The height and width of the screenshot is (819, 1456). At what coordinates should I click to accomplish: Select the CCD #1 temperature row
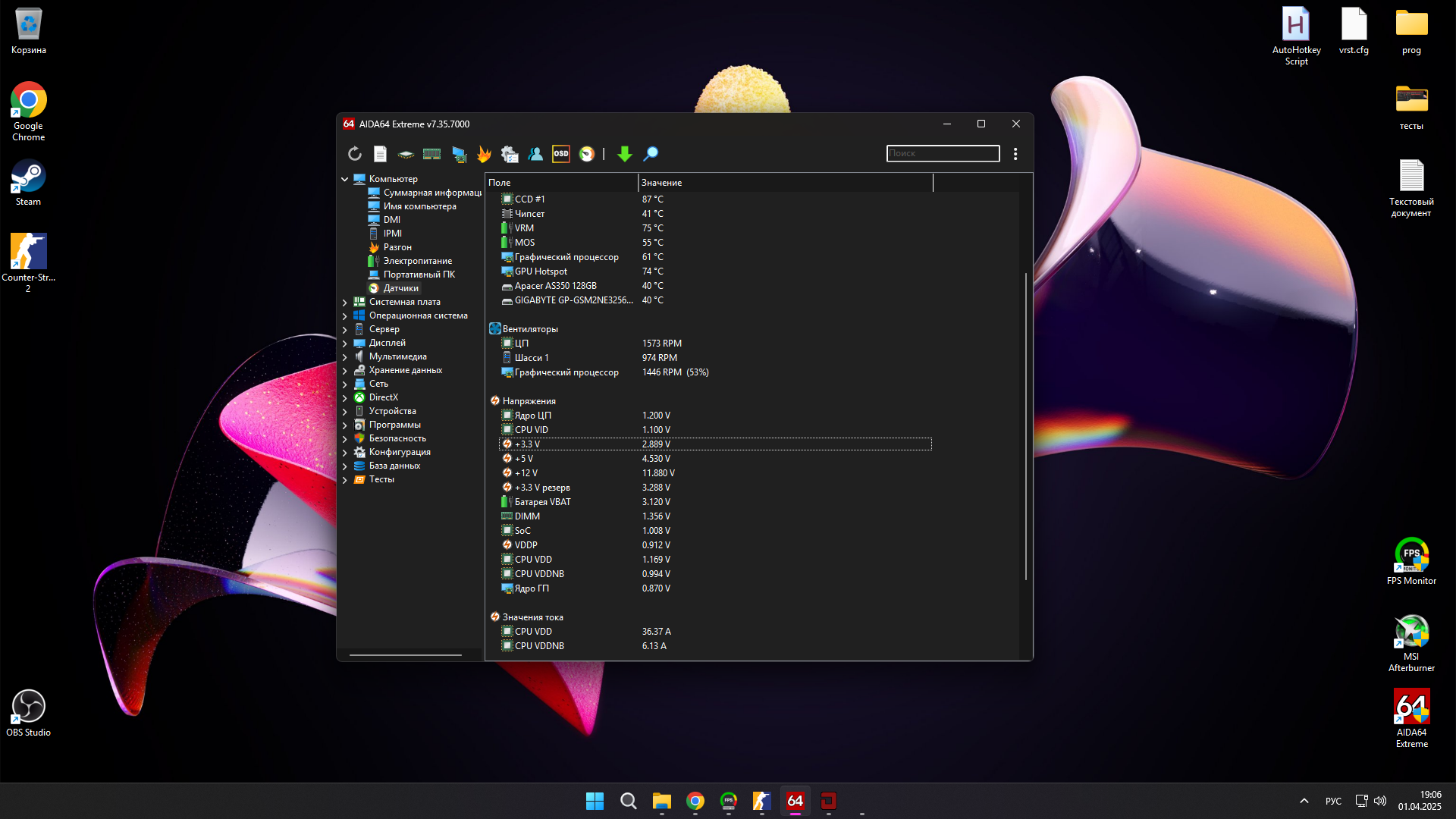click(x=715, y=199)
